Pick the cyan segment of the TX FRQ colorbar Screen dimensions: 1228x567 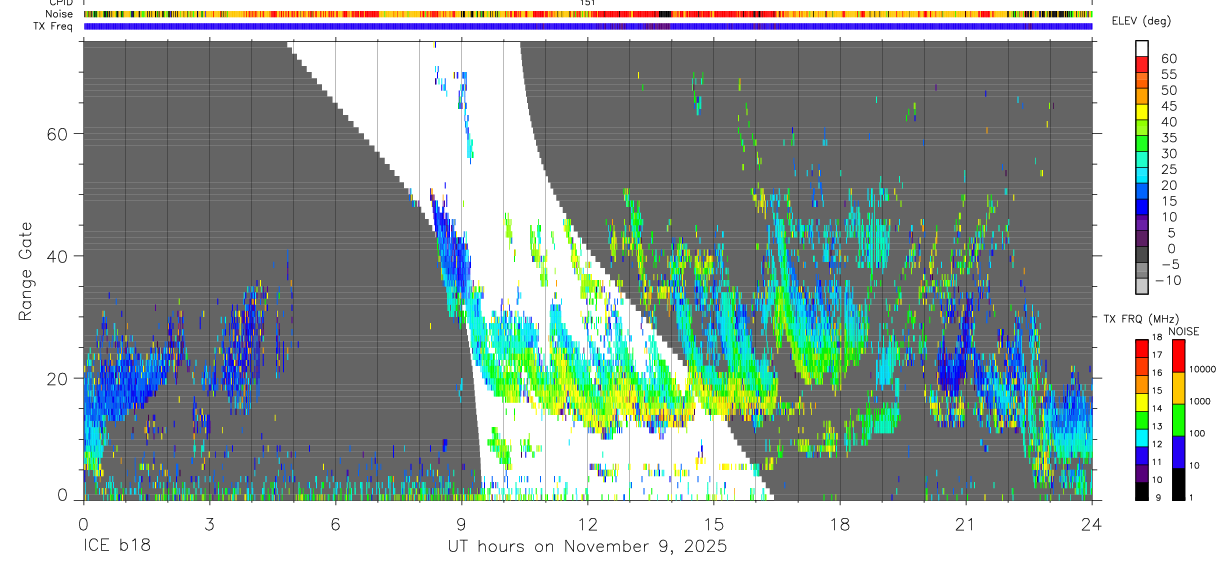[x=1142, y=437]
